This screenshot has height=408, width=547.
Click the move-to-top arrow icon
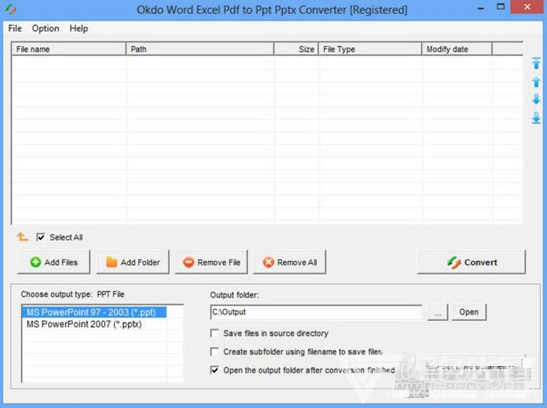point(536,63)
